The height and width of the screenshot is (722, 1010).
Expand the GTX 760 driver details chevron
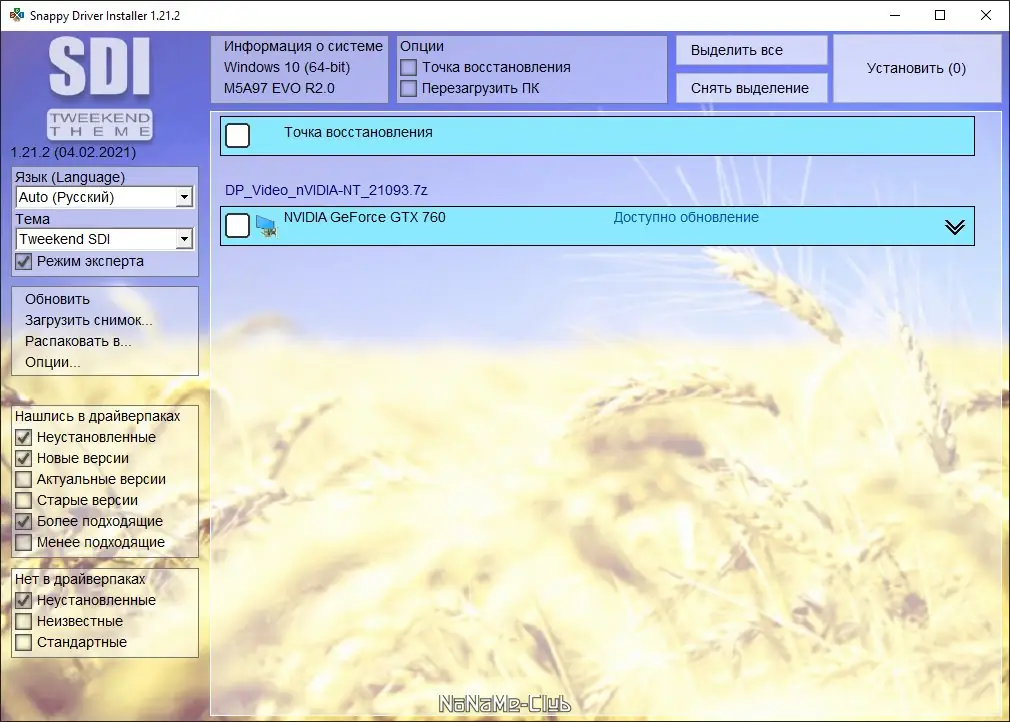click(x=952, y=226)
